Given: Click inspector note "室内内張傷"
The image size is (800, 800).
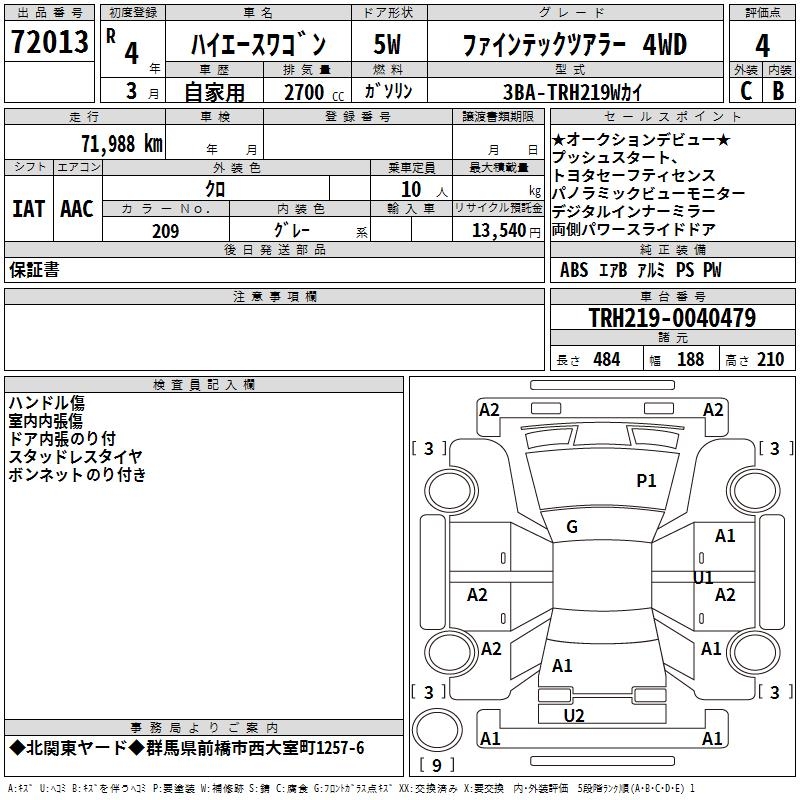Looking at the screenshot, I should pyautogui.click(x=46, y=421).
